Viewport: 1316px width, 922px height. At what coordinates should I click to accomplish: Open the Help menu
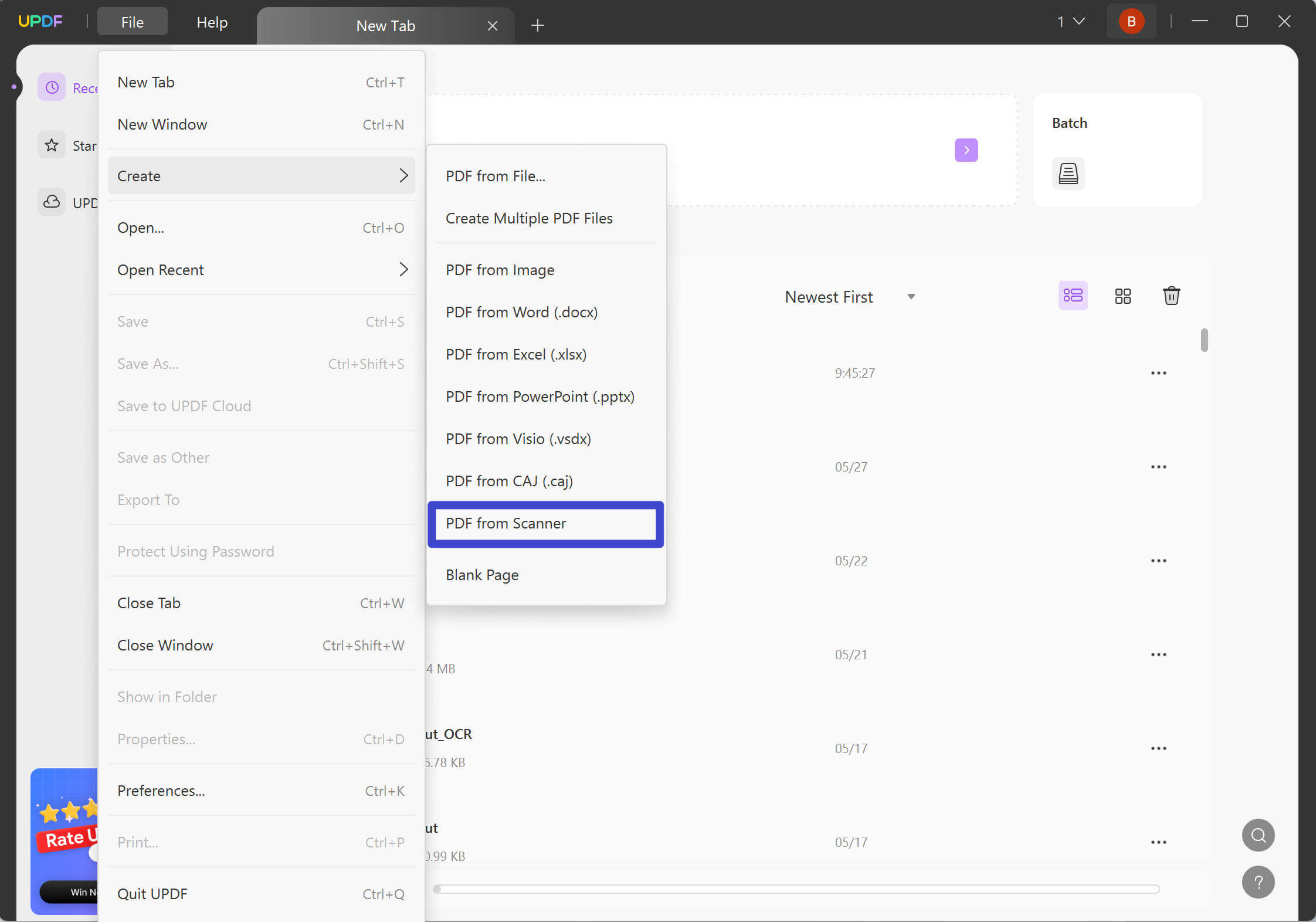(212, 22)
